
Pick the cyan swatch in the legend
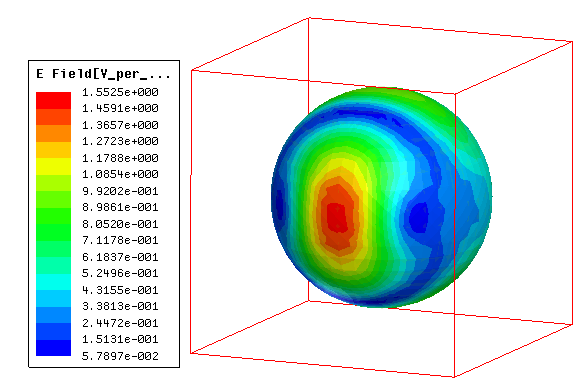(x=53, y=282)
